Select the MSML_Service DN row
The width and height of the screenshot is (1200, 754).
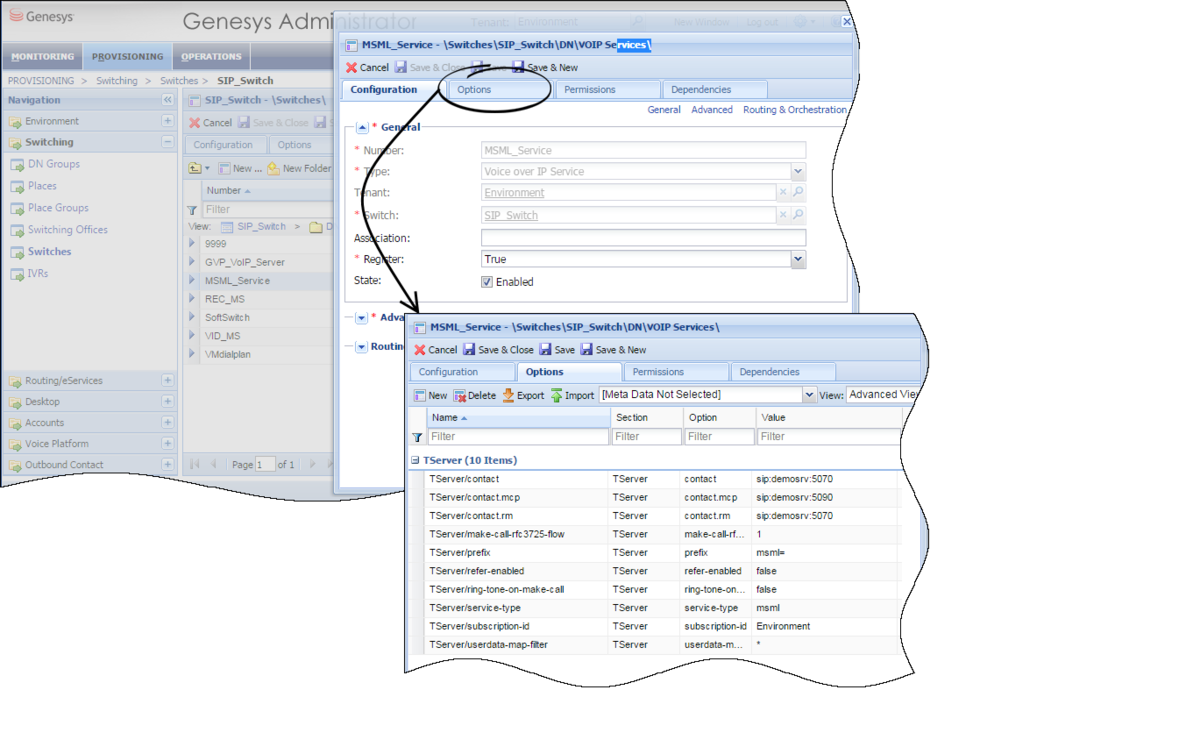[x=260, y=281]
